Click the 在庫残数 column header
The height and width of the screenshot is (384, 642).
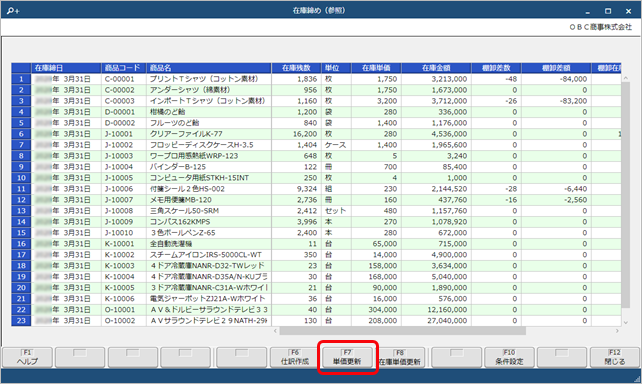pos(296,68)
